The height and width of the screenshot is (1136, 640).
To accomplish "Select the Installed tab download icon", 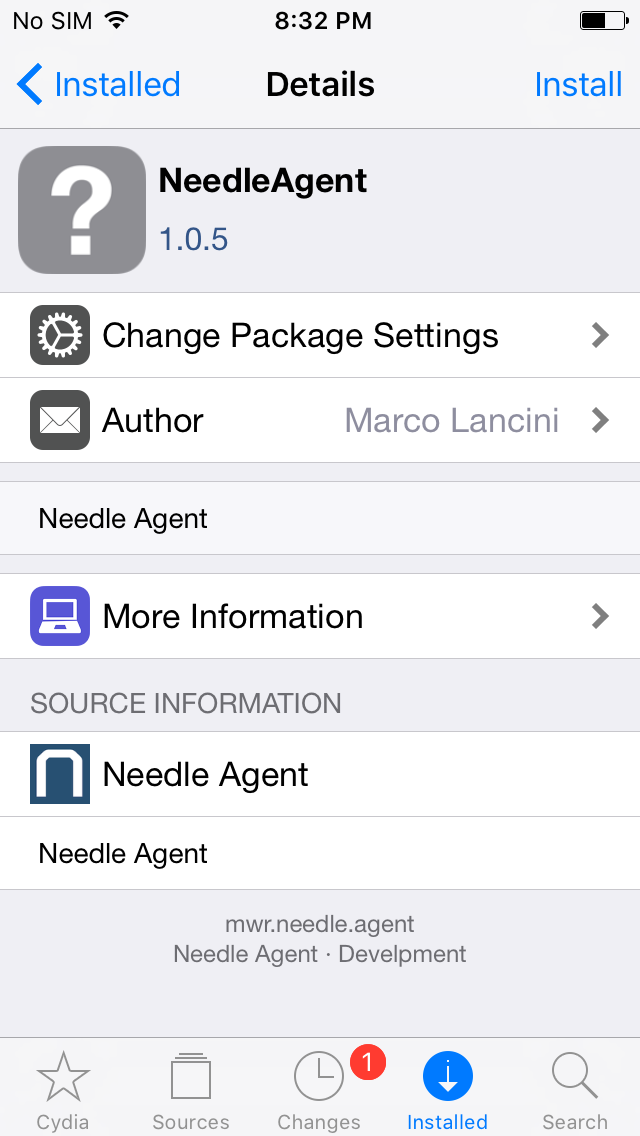I will [x=447, y=1078].
